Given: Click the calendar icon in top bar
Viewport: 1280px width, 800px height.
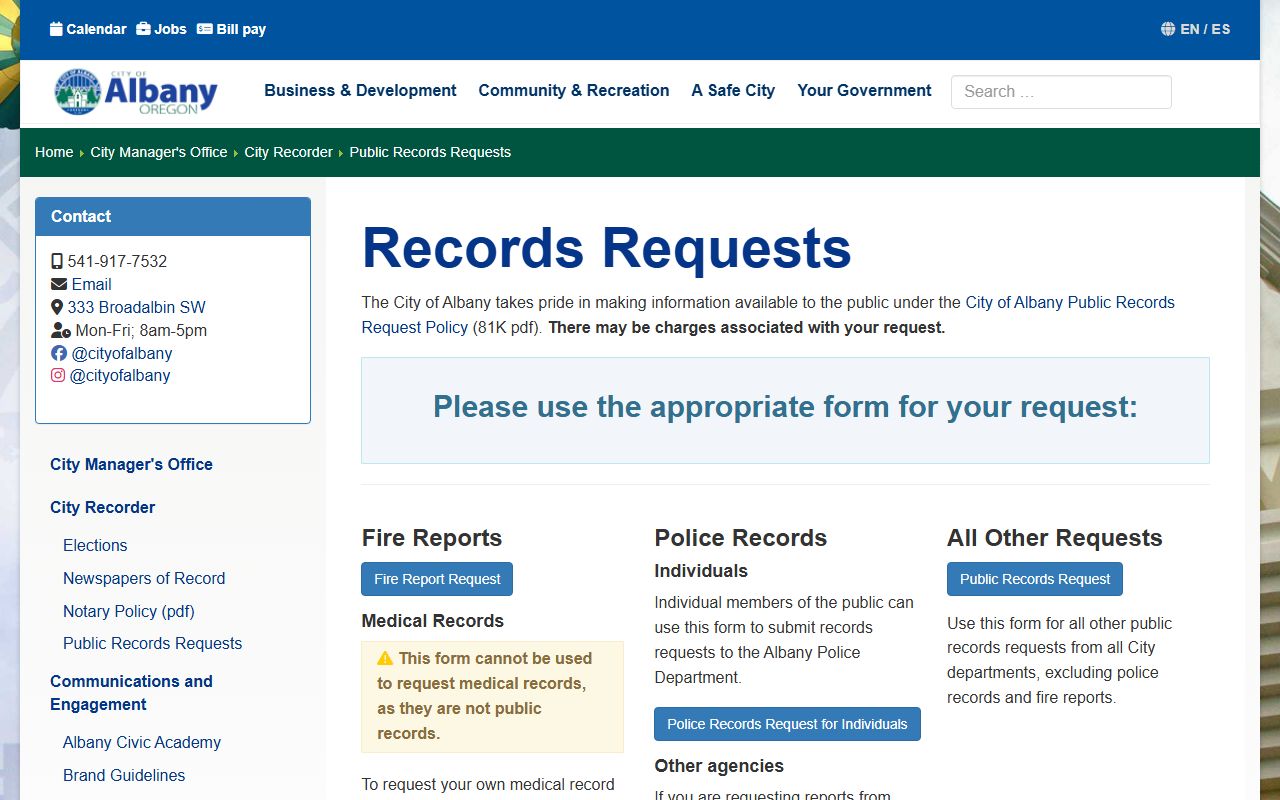Looking at the screenshot, I should (56, 29).
